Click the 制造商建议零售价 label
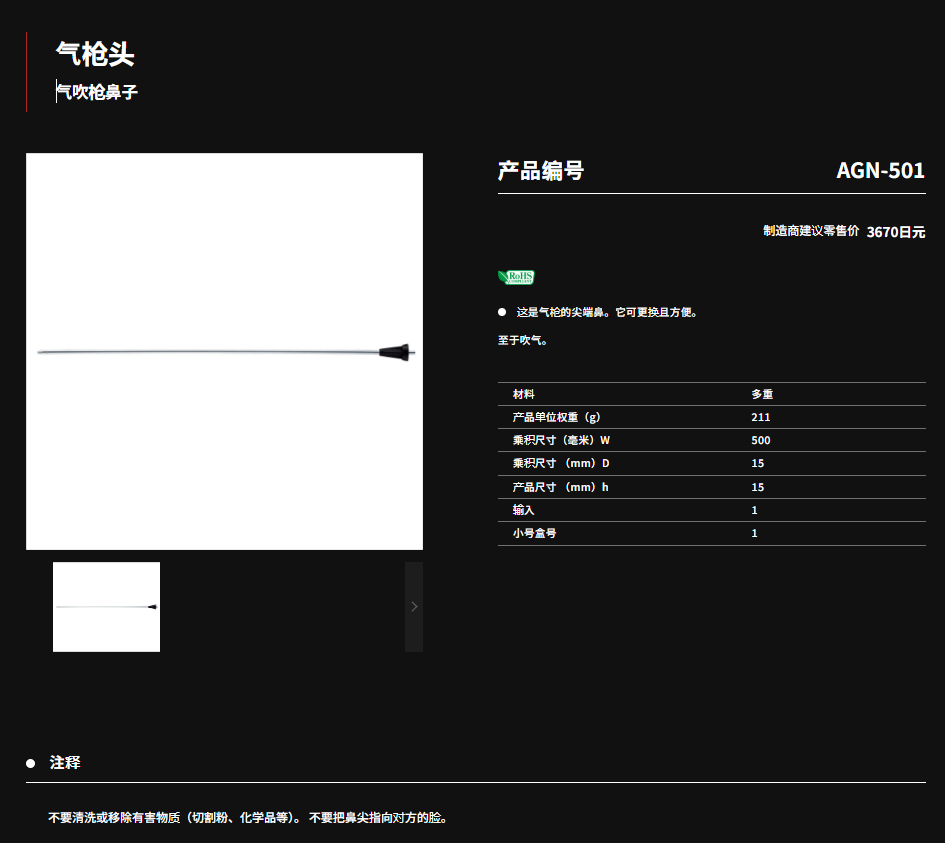The width and height of the screenshot is (945, 843). (810, 231)
